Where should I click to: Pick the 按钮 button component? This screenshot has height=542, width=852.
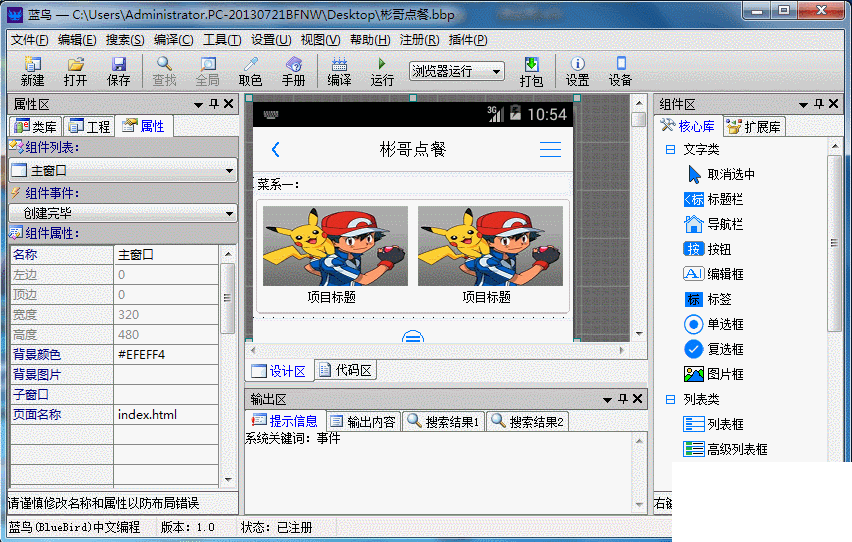(707, 250)
